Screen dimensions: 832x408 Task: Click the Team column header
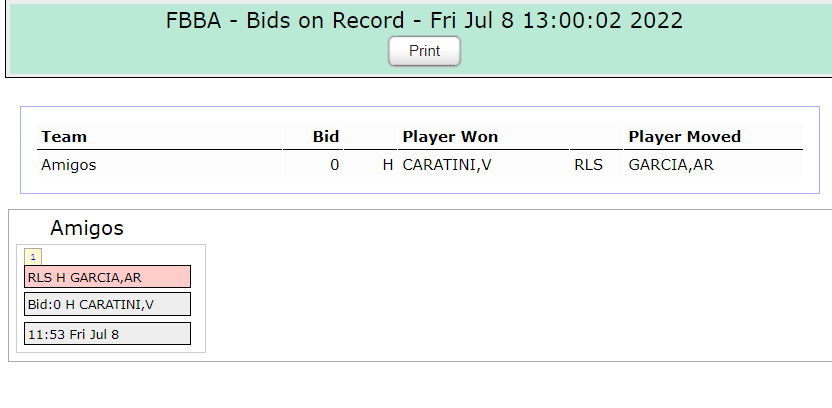(x=64, y=137)
